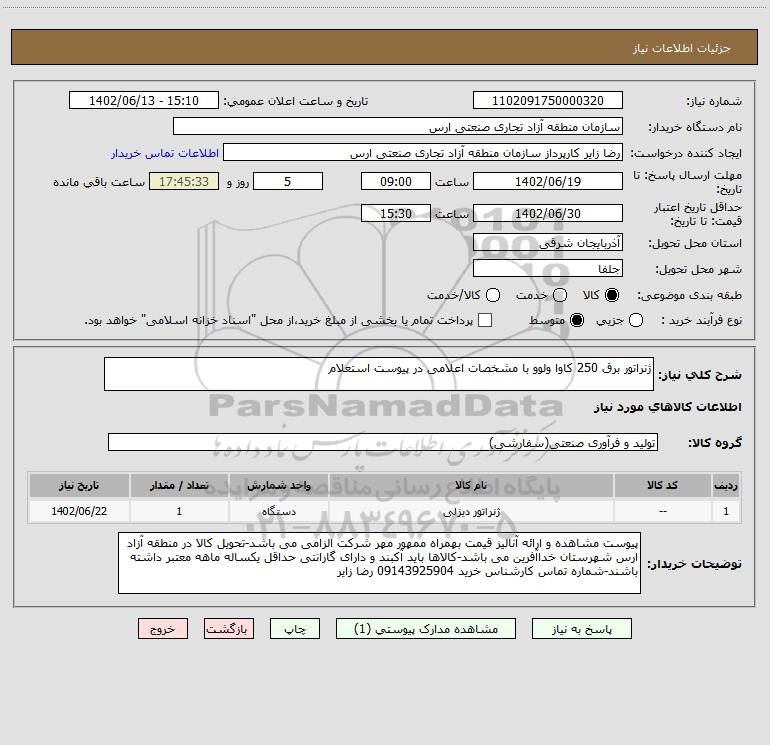Click the کد کالا column header
The height and width of the screenshot is (745, 770).
662,485
